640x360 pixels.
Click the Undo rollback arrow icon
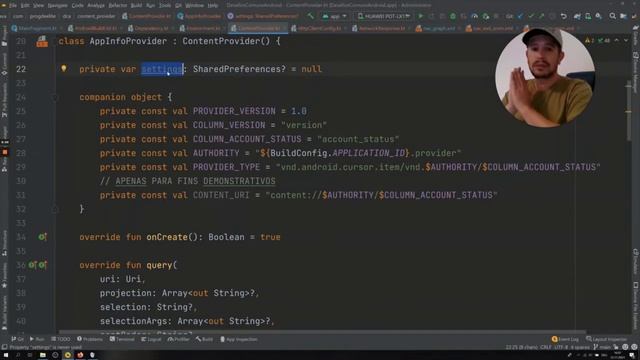[563, 16]
